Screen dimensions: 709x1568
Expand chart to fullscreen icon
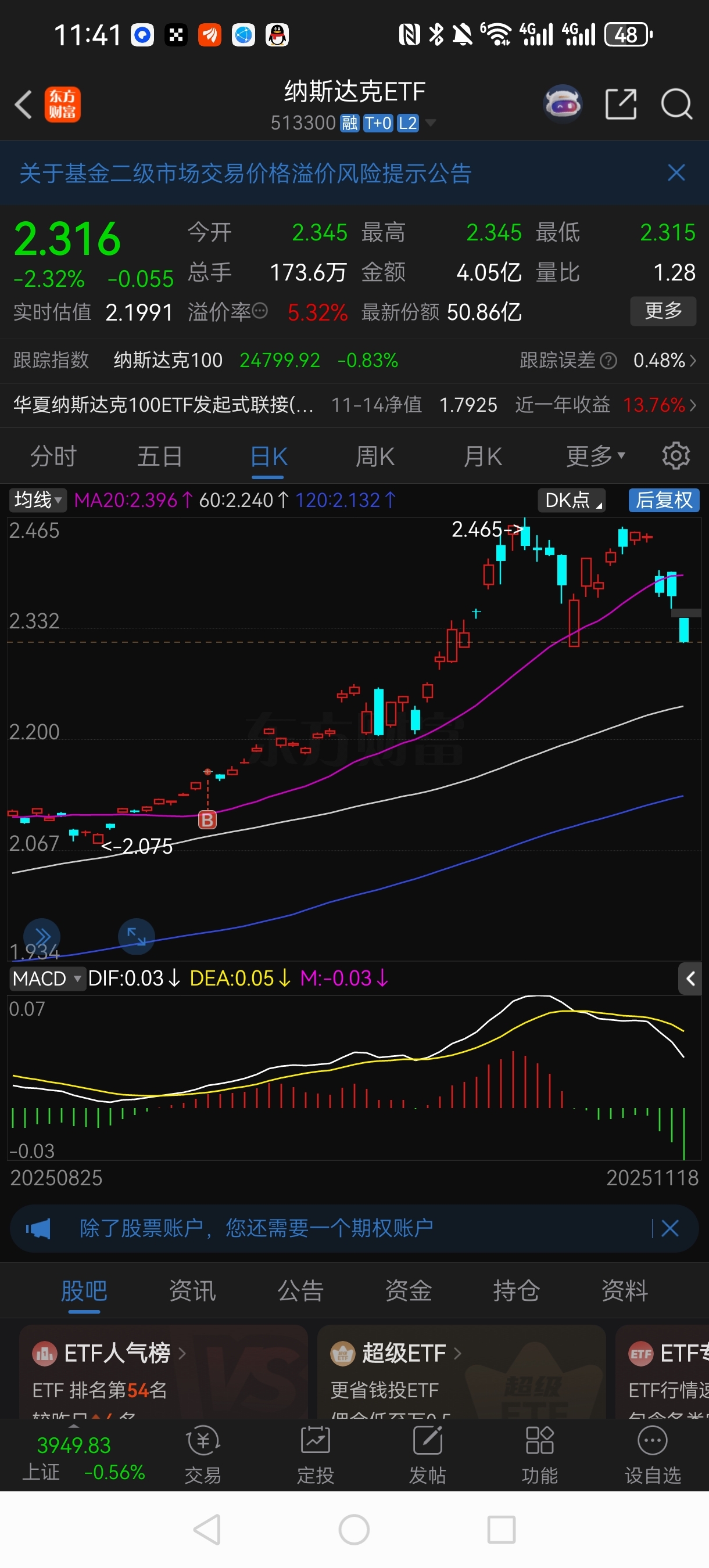(137, 936)
